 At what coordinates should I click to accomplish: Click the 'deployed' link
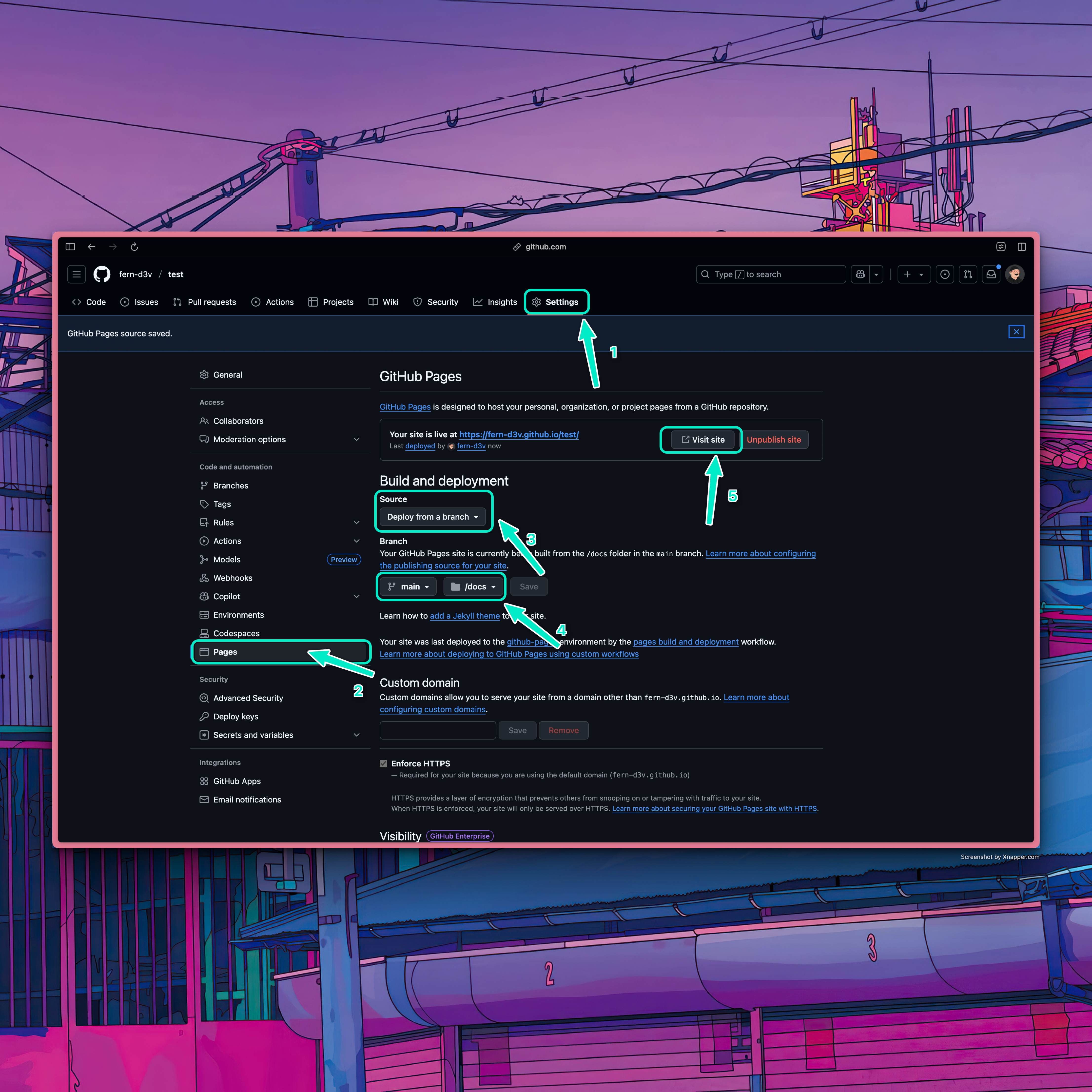point(420,446)
